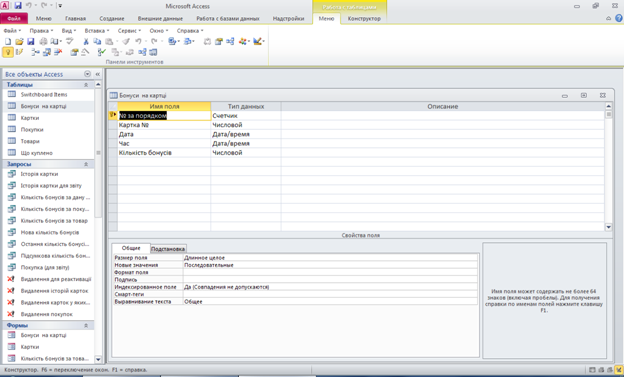This screenshot has height=377, width=624.
Task: Toggle the Primary Key icon
Action: point(8,52)
